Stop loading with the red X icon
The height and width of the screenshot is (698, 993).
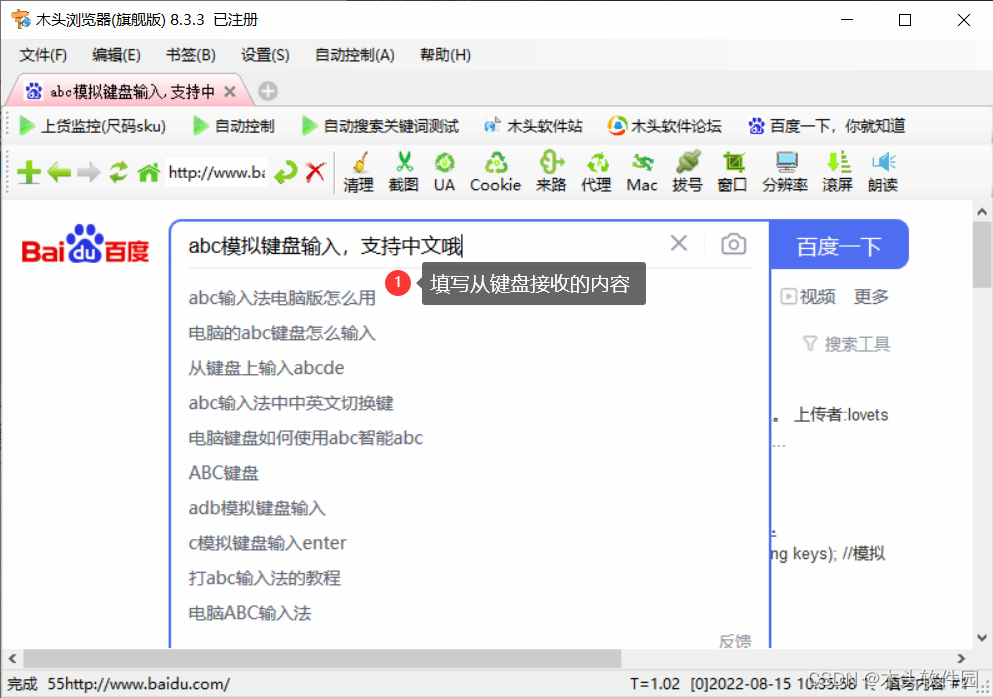click(x=315, y=172)
